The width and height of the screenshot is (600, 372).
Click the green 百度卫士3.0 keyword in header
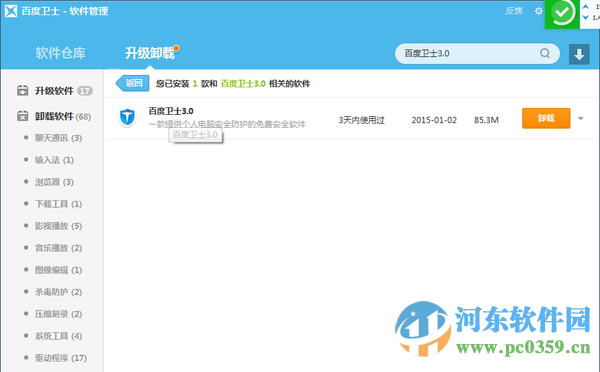tap(243, 84)
